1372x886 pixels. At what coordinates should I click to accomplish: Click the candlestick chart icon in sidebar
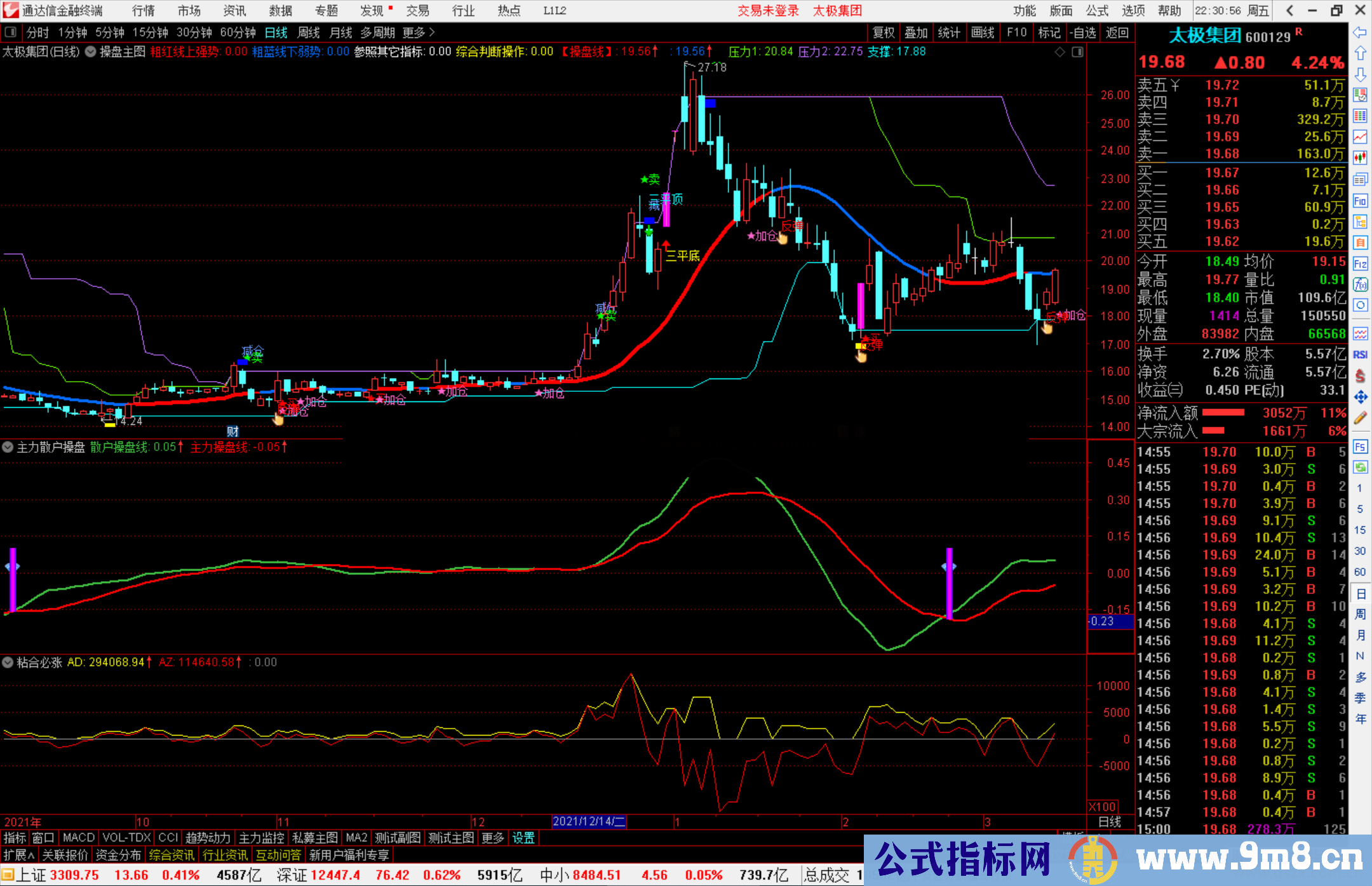(1360, 157)
